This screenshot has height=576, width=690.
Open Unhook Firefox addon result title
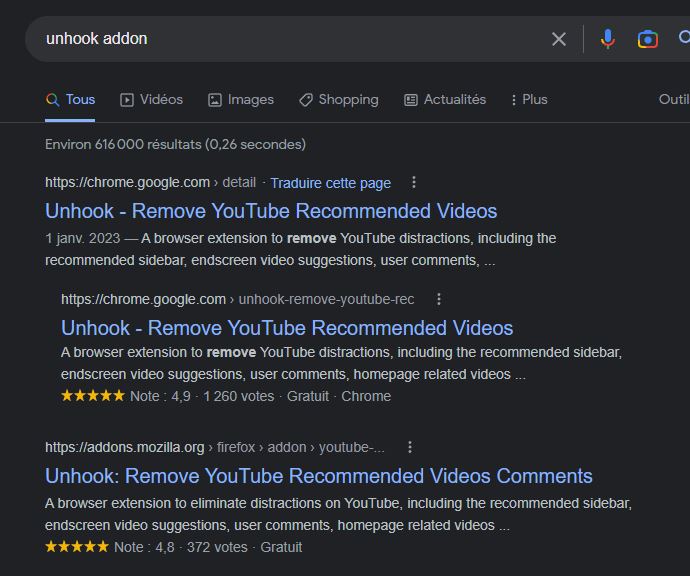(x=319, y=476)
